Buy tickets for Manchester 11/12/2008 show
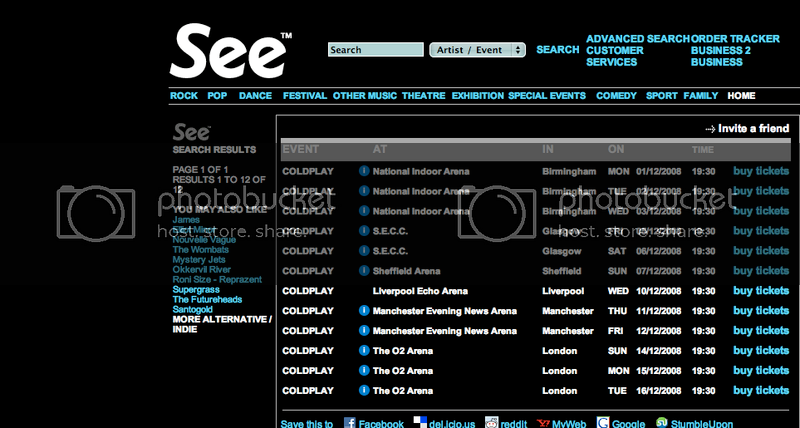 [x=761, y=311]
